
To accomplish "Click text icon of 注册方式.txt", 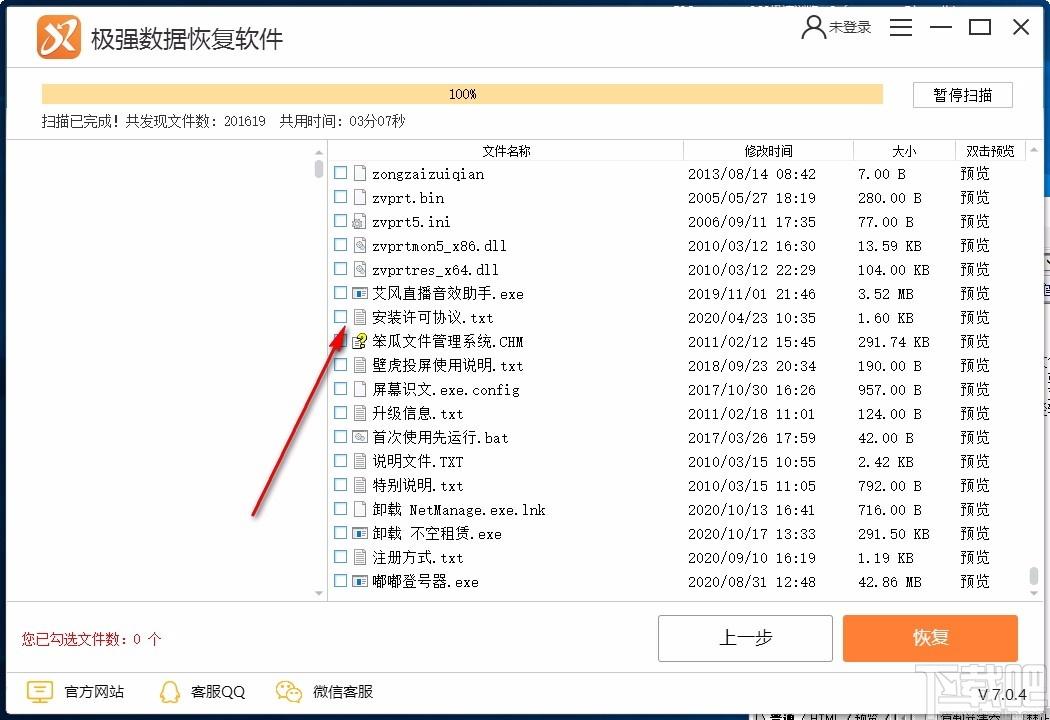I will pos(360,557).
